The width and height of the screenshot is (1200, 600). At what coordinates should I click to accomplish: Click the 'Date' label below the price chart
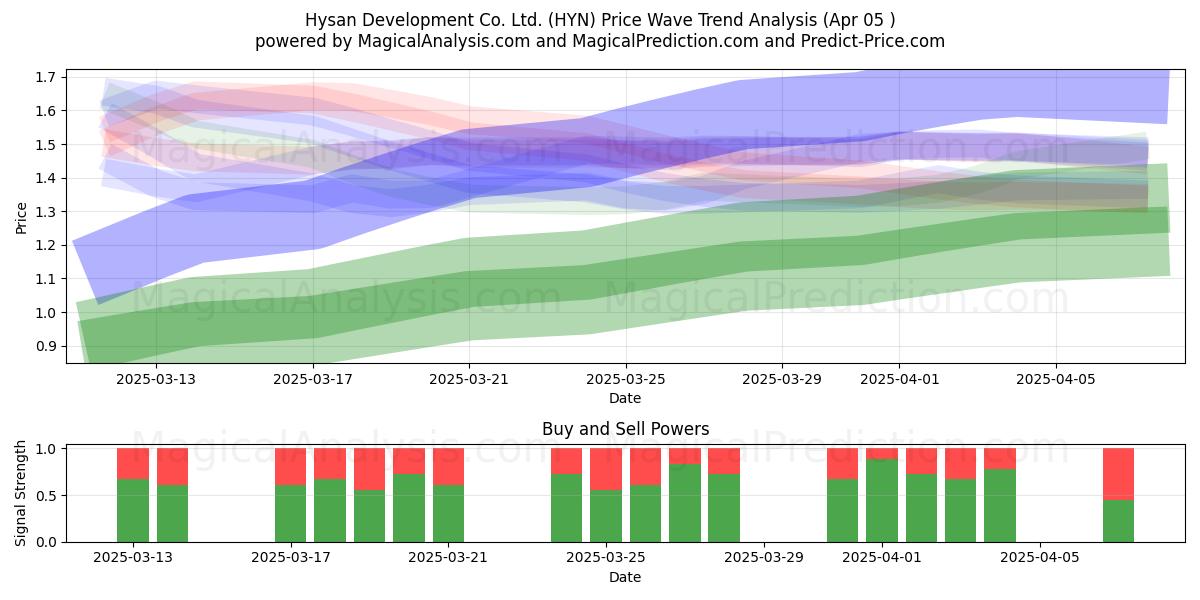[625, 398]
